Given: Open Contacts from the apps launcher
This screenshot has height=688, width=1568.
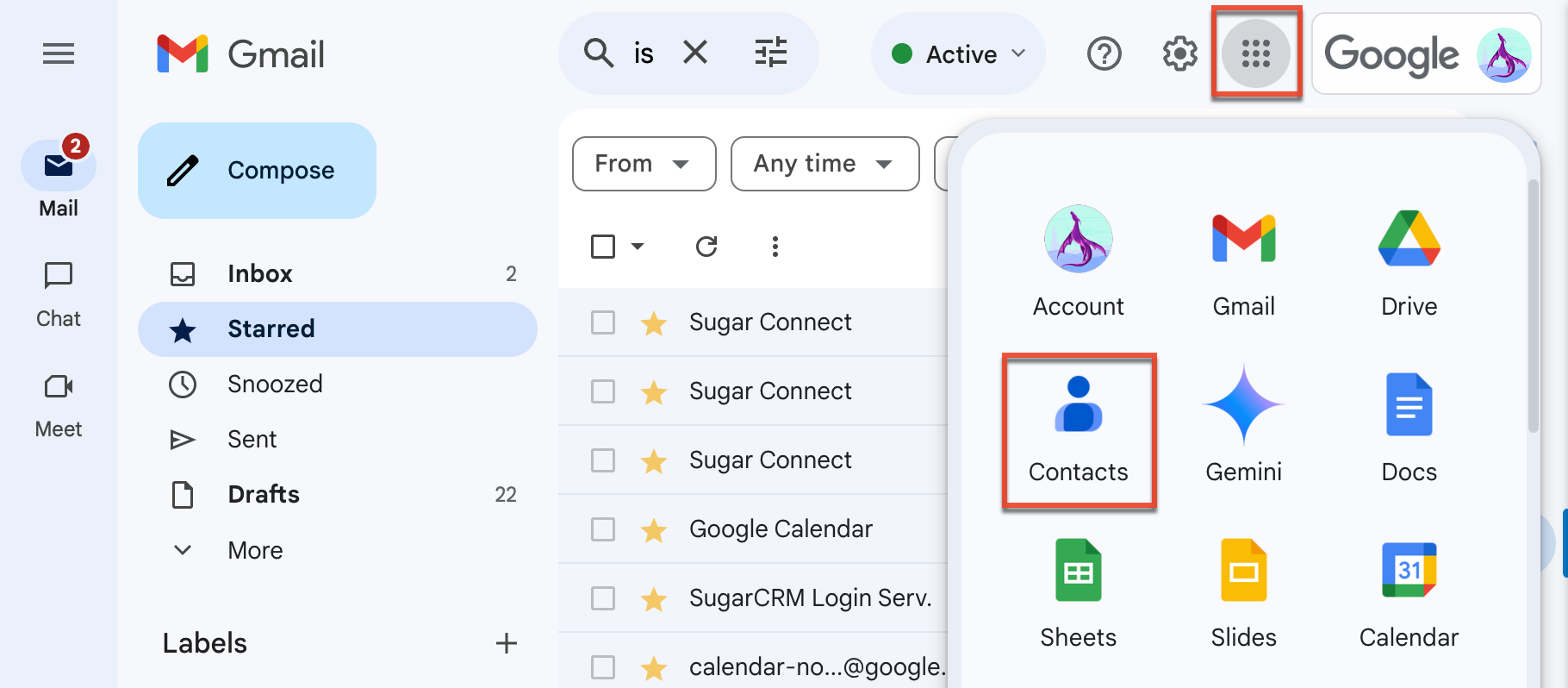Looking at the screenshot, I should pyautogui.click(x=1078, y=427).
